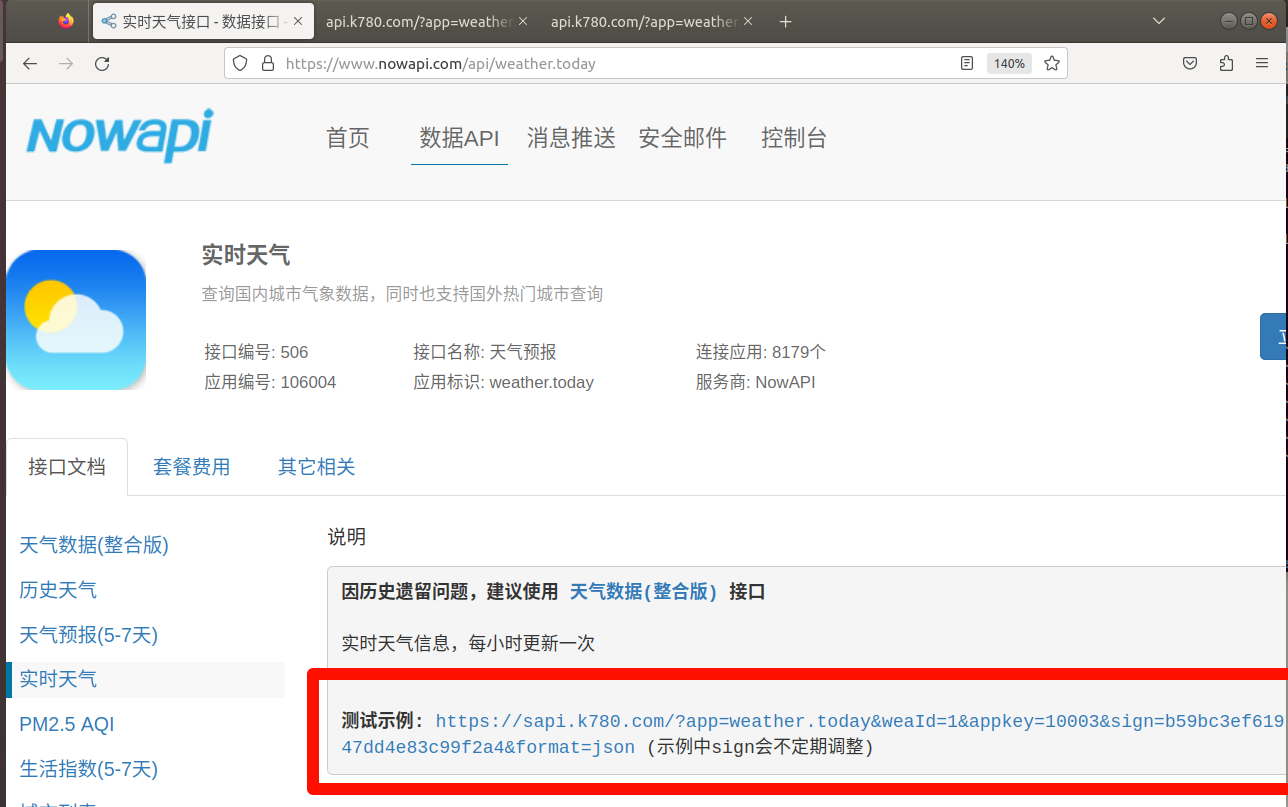
Task: Bookmark this page with the star icon
Action: (x=1052, y=63)
